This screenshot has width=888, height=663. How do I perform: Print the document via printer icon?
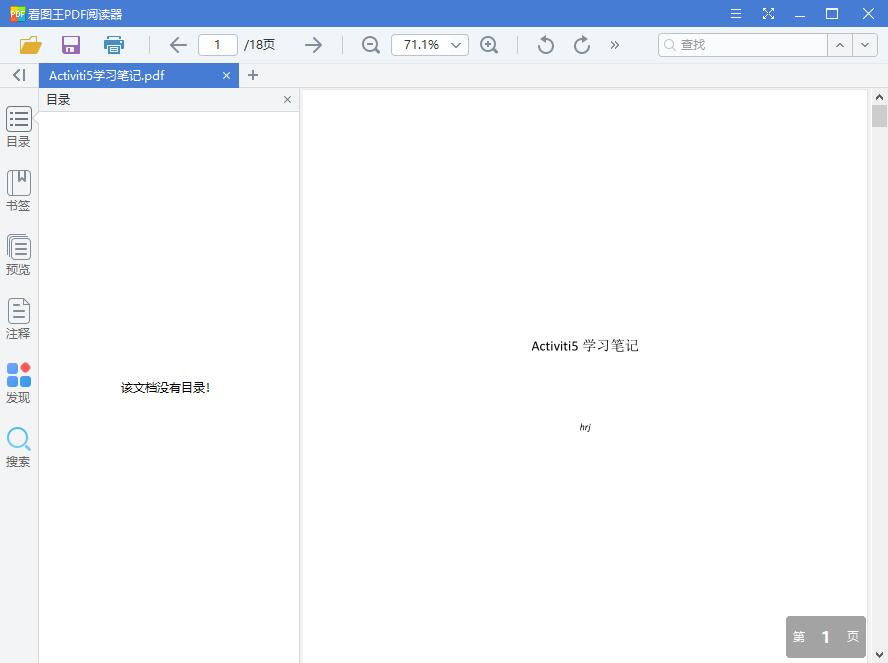tap(113, 45)
